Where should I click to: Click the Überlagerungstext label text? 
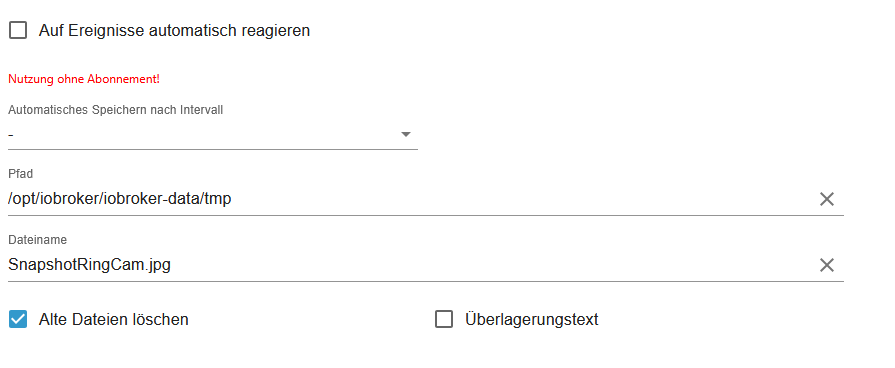click(x=531, y=320)
